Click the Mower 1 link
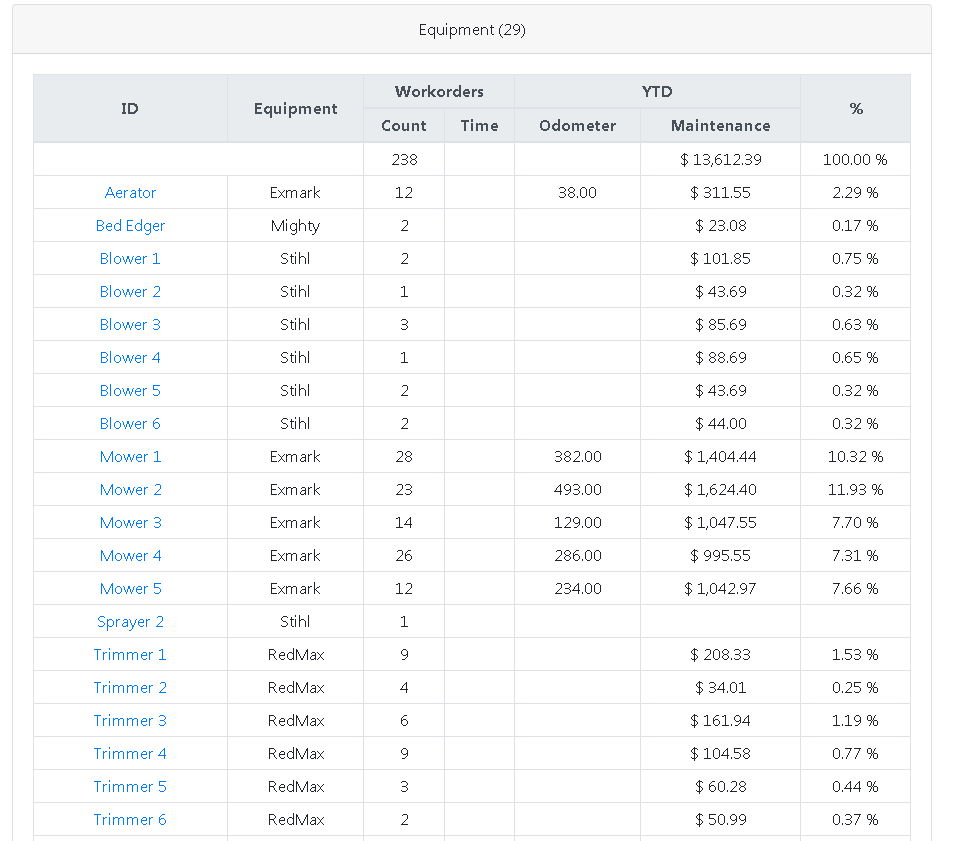 [x=130, y=457]
